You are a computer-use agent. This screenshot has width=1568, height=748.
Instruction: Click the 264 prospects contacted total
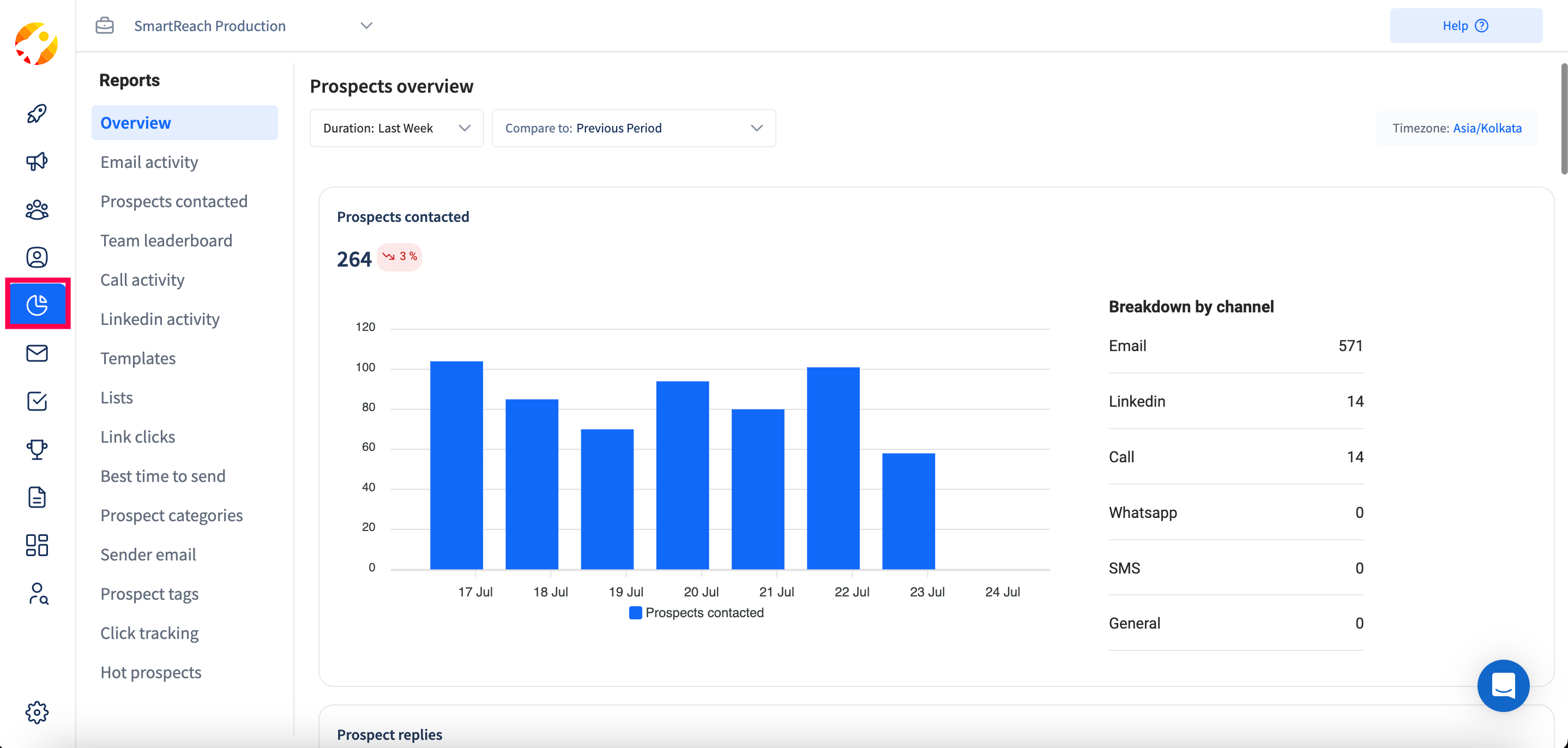(x=354, y=260)
